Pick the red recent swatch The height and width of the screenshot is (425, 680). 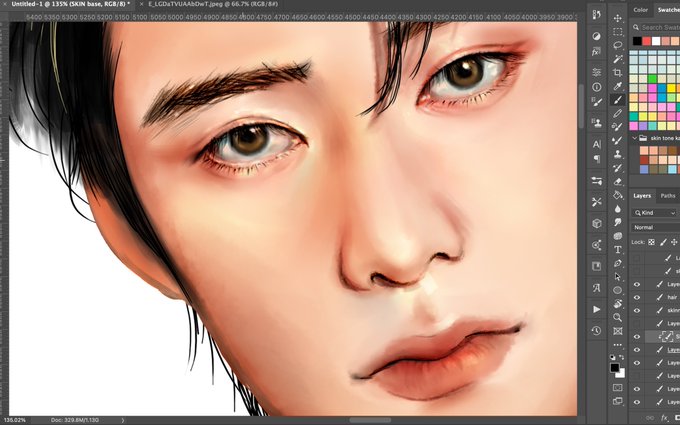coord(647,41)
